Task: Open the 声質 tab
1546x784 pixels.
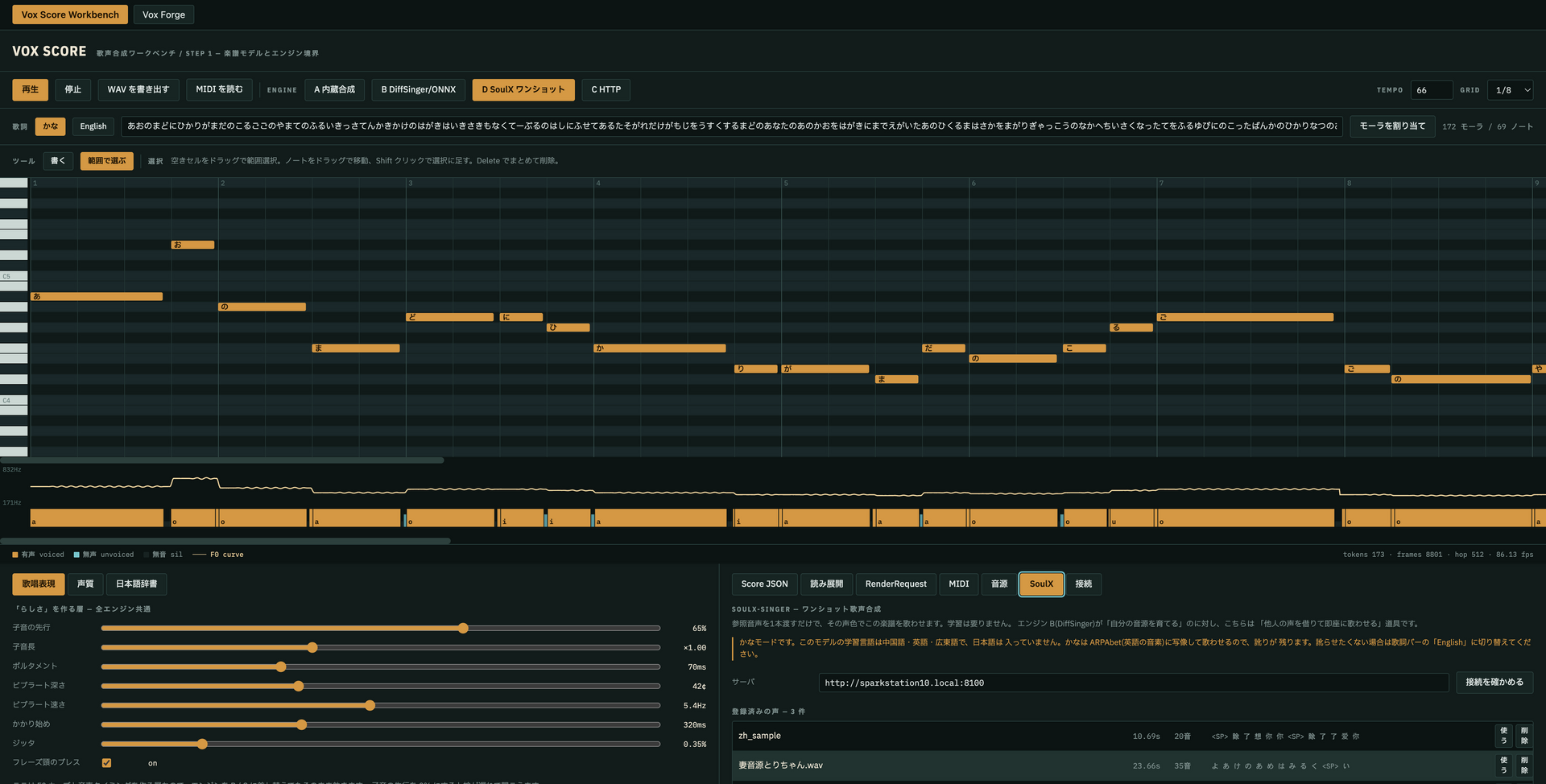Action: (85, 584)
